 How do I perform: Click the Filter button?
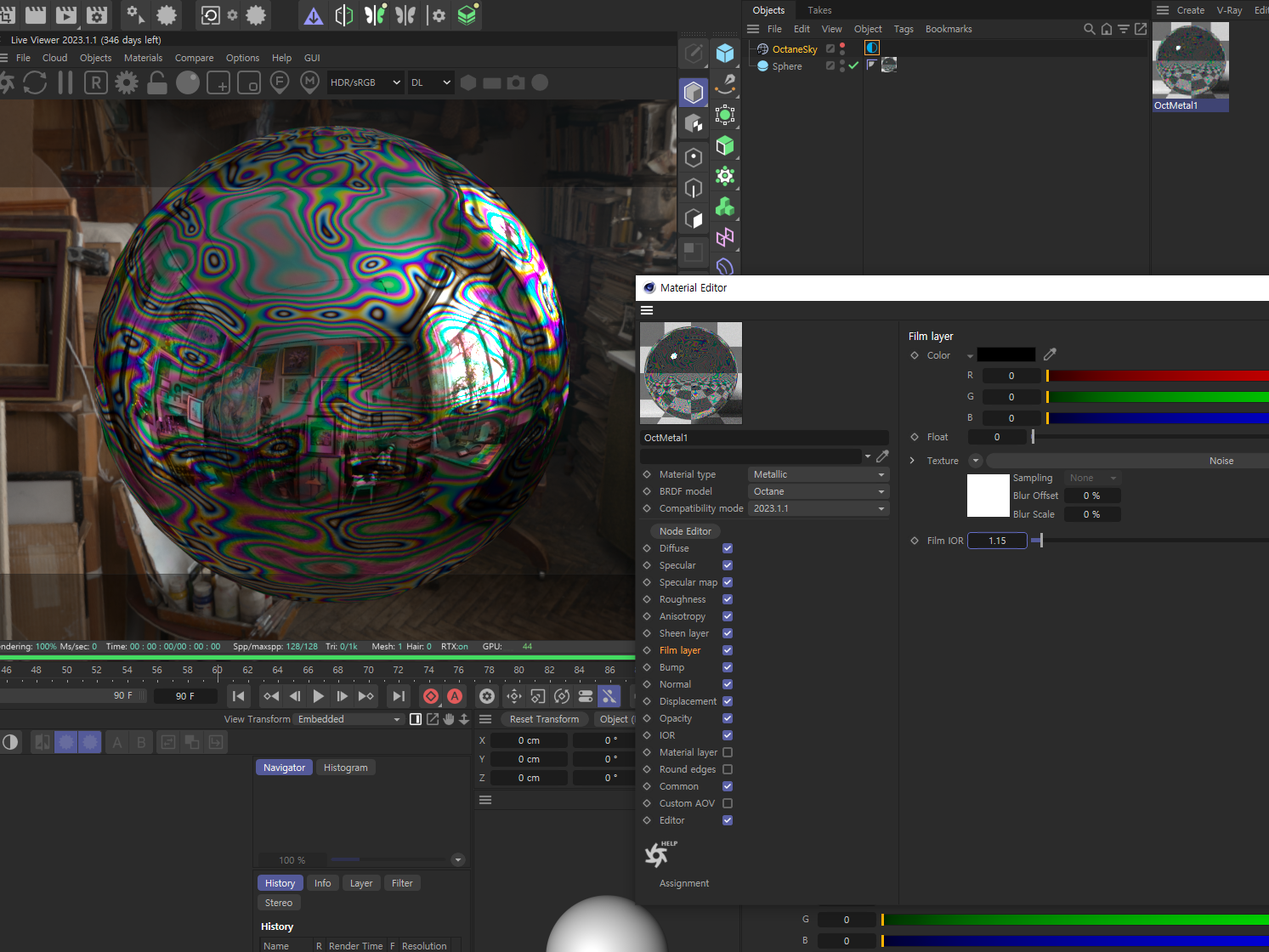pyautogui.click(x=402, y=883)
